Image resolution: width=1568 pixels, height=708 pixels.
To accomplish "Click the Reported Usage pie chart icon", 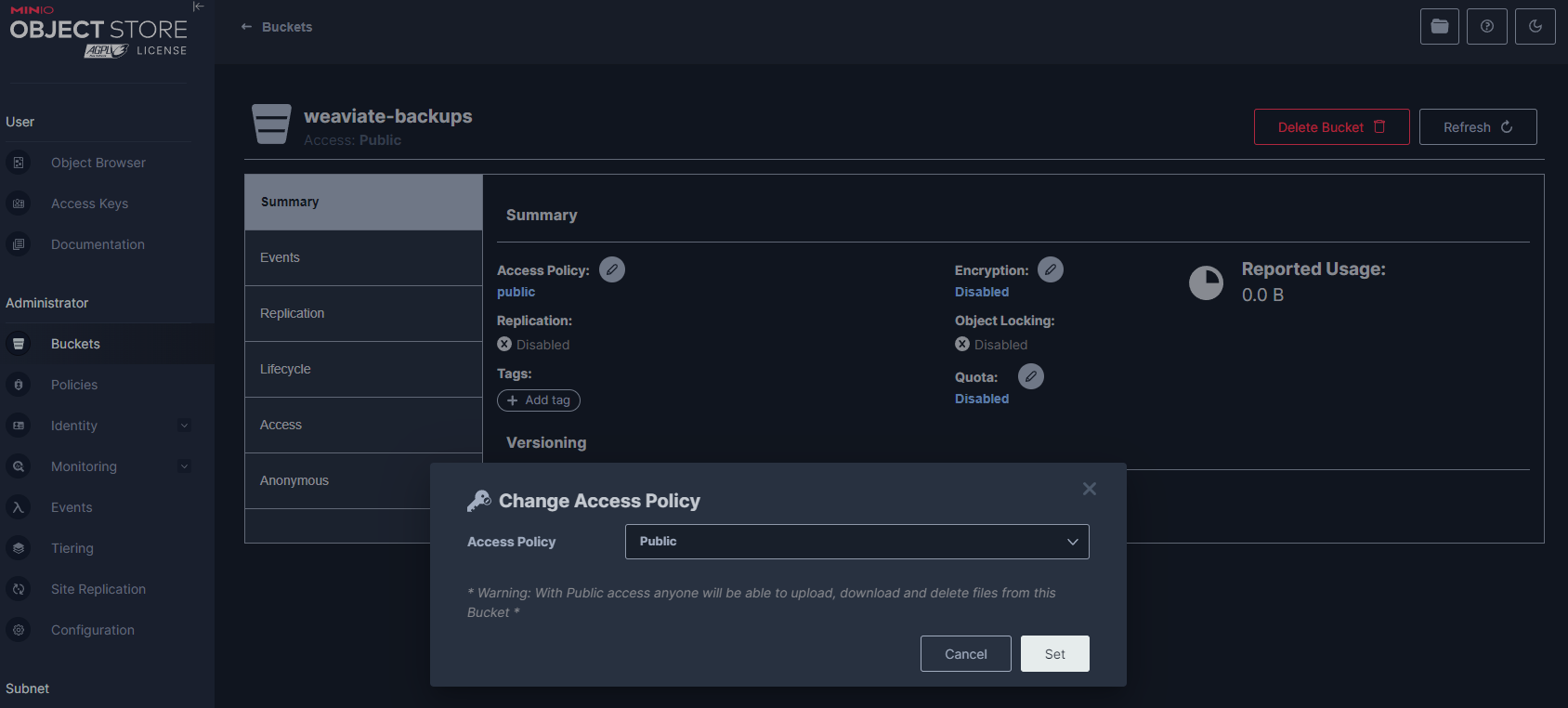I will (x=1206, y=282).
